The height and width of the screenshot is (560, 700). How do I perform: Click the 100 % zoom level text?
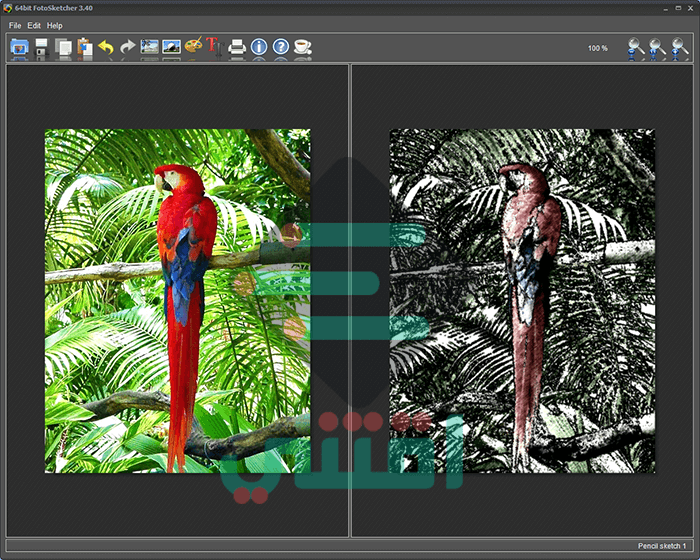point(598,48)
